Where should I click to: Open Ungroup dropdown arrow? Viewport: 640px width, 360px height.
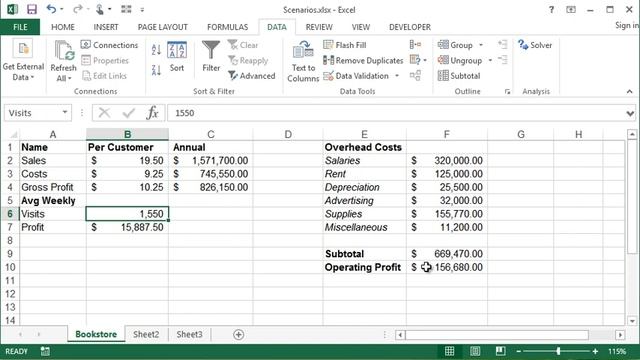tap(490, 60)
